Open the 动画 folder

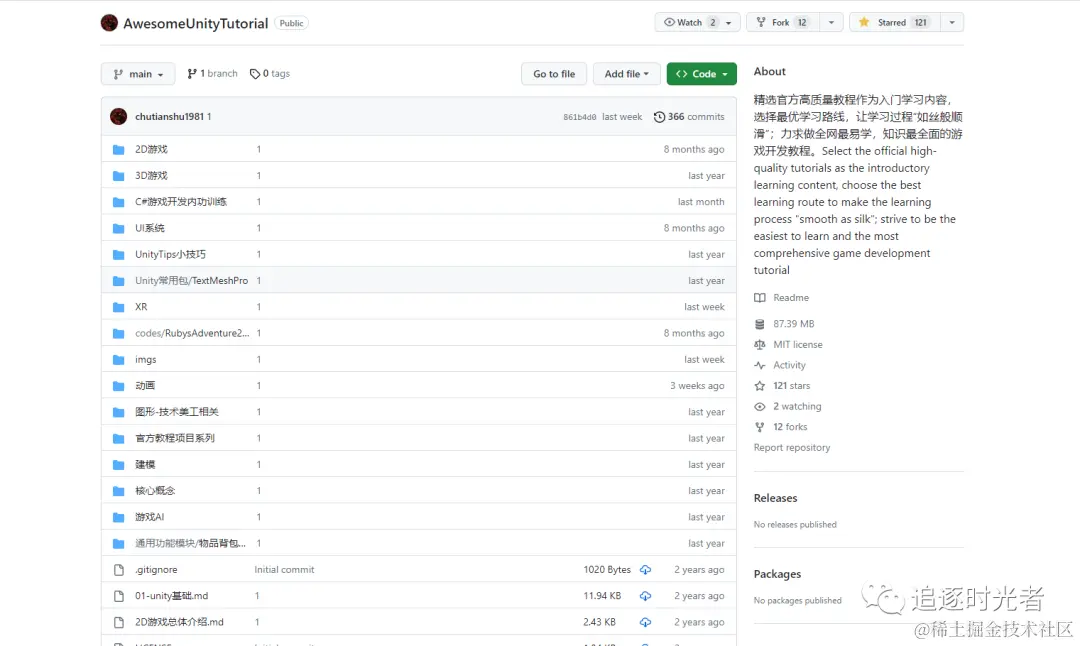point(145,386)
